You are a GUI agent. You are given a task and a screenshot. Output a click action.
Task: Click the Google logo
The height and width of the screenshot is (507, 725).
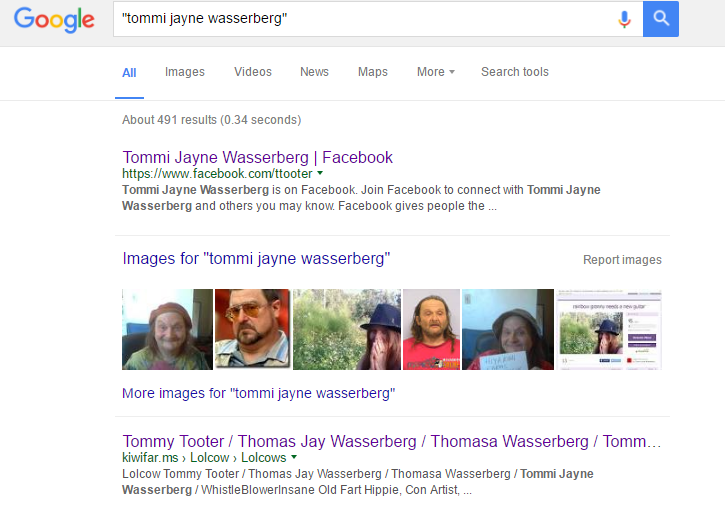coord(54,19)
